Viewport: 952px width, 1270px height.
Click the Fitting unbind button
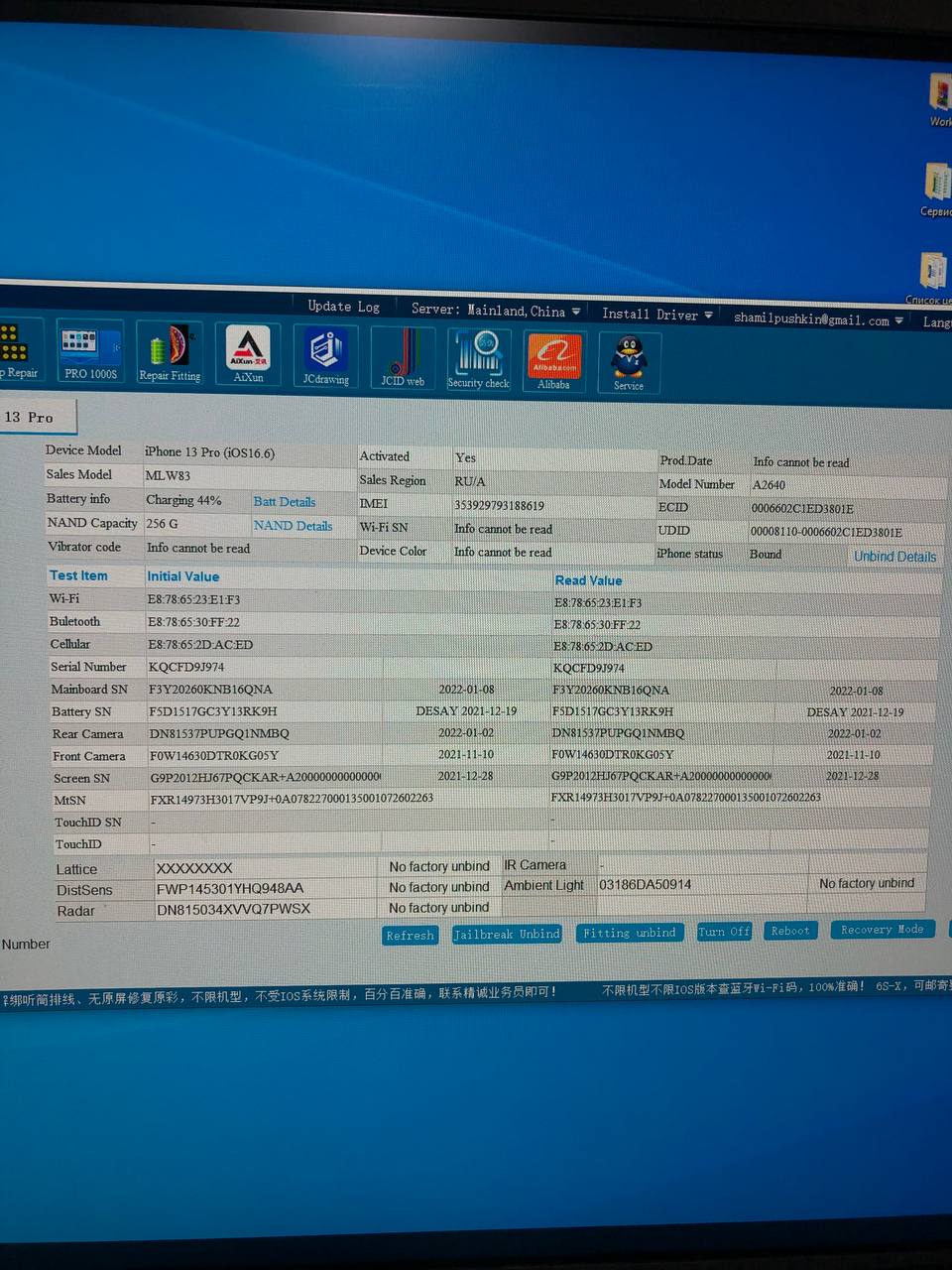coord(630,933)
